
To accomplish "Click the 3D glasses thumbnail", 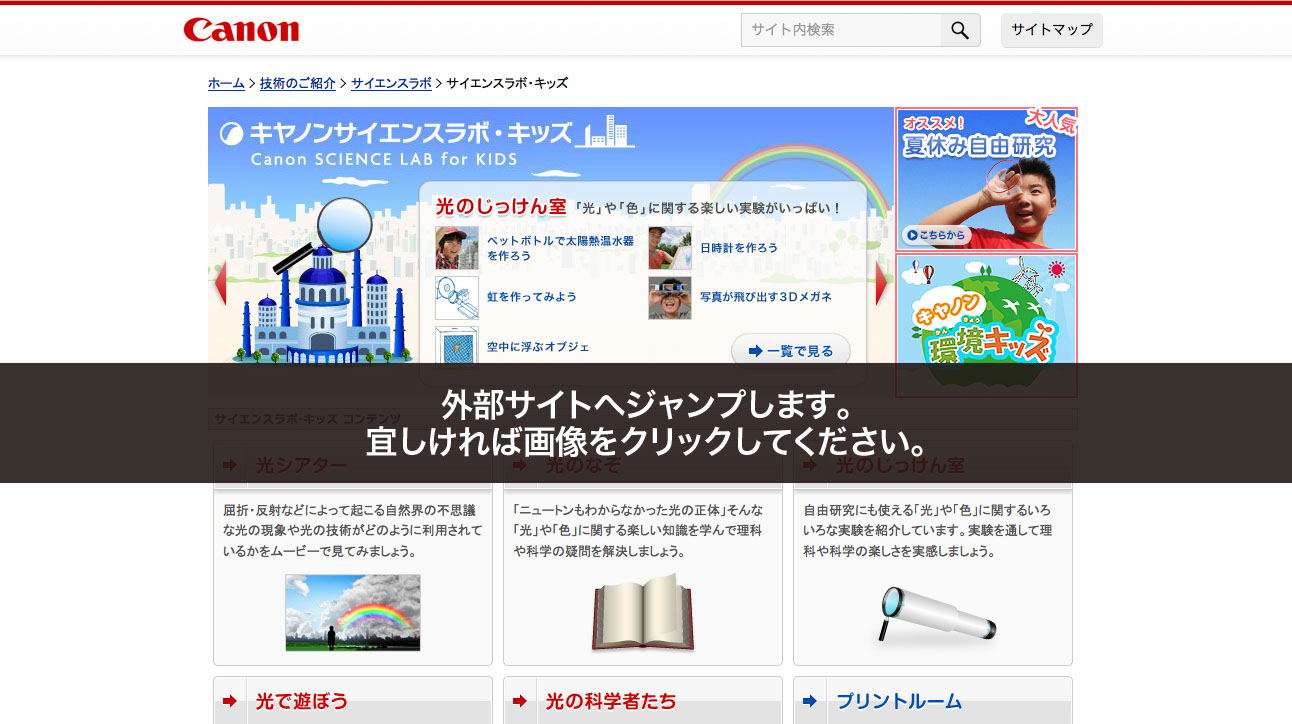I will (x=670, y=298).
